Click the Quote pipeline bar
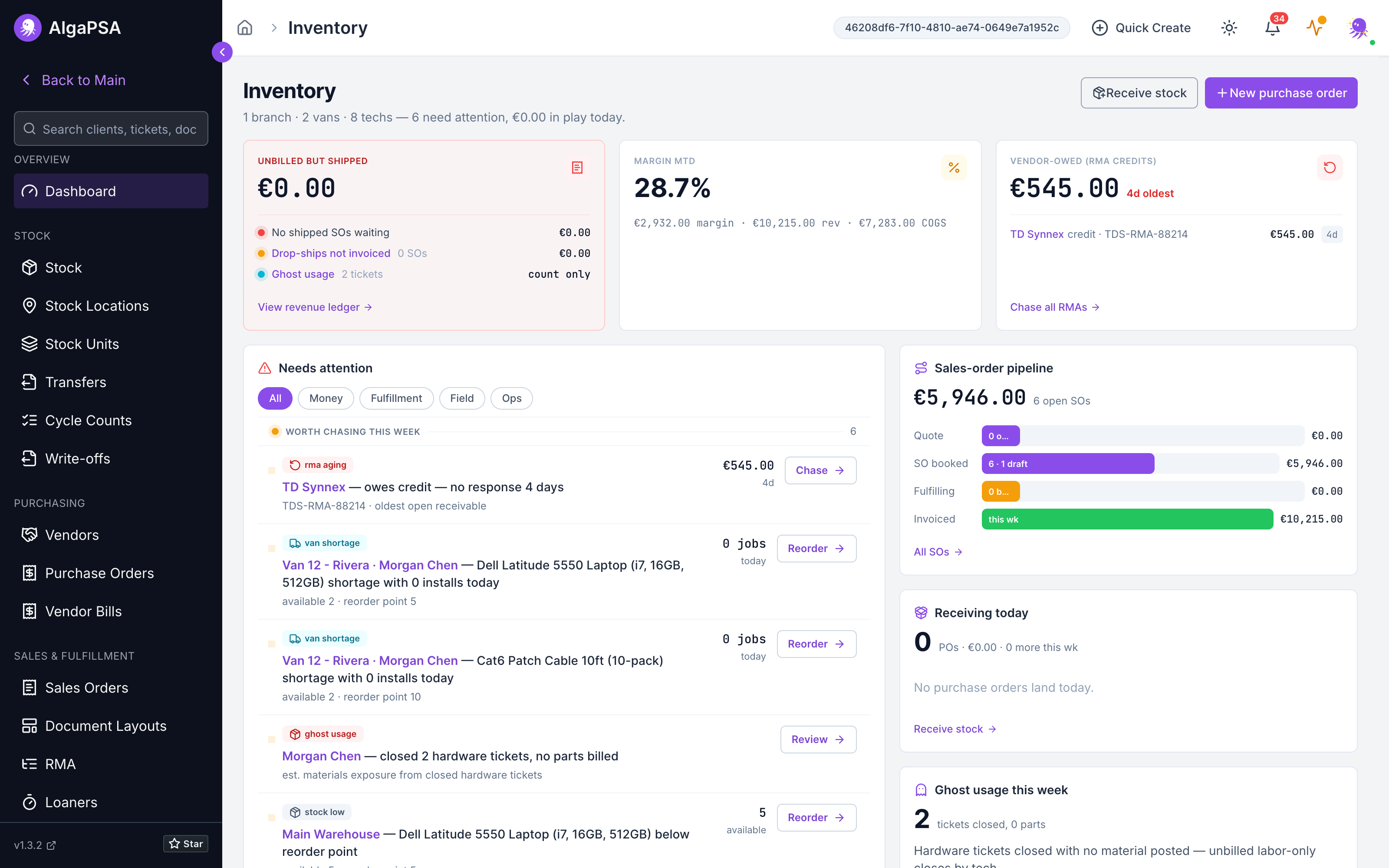 coord(1001,436)
